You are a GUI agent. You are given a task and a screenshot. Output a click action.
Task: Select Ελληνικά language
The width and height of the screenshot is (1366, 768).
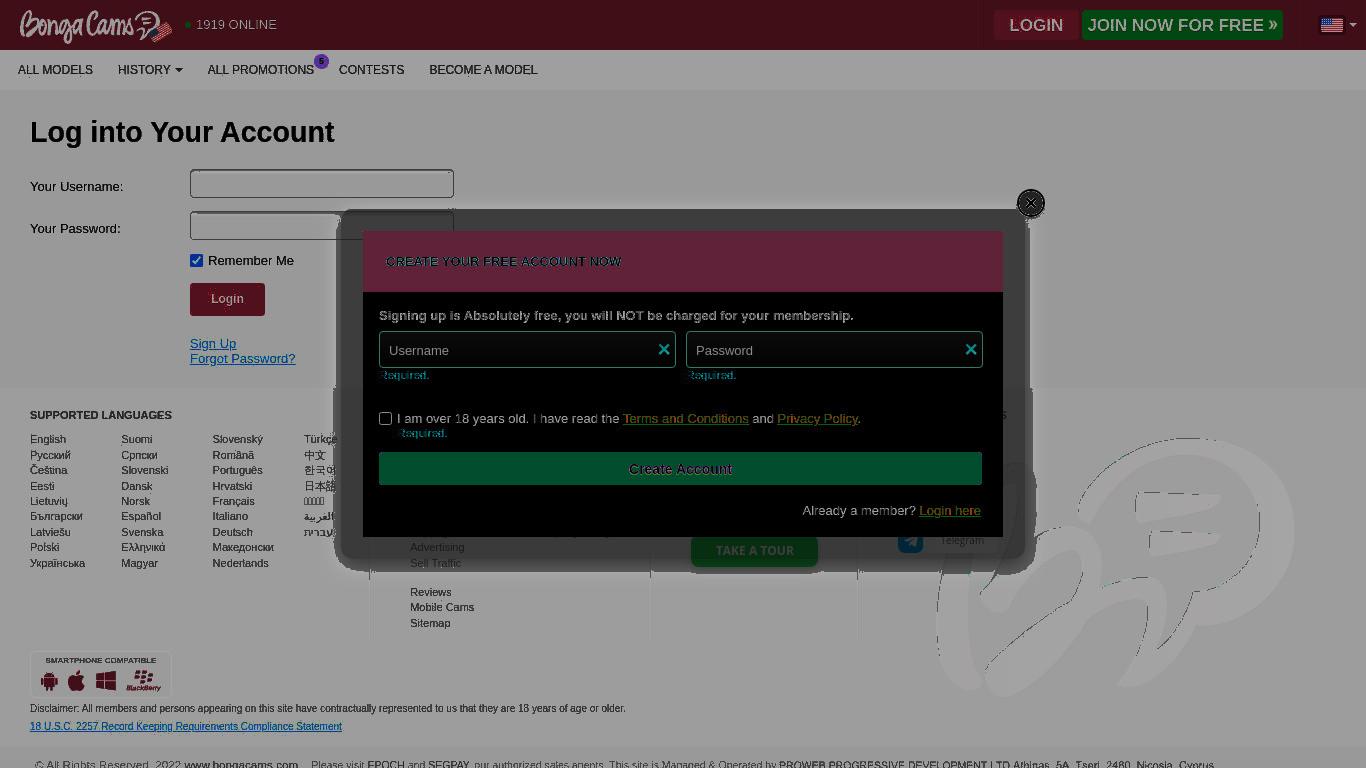[143, 547]
